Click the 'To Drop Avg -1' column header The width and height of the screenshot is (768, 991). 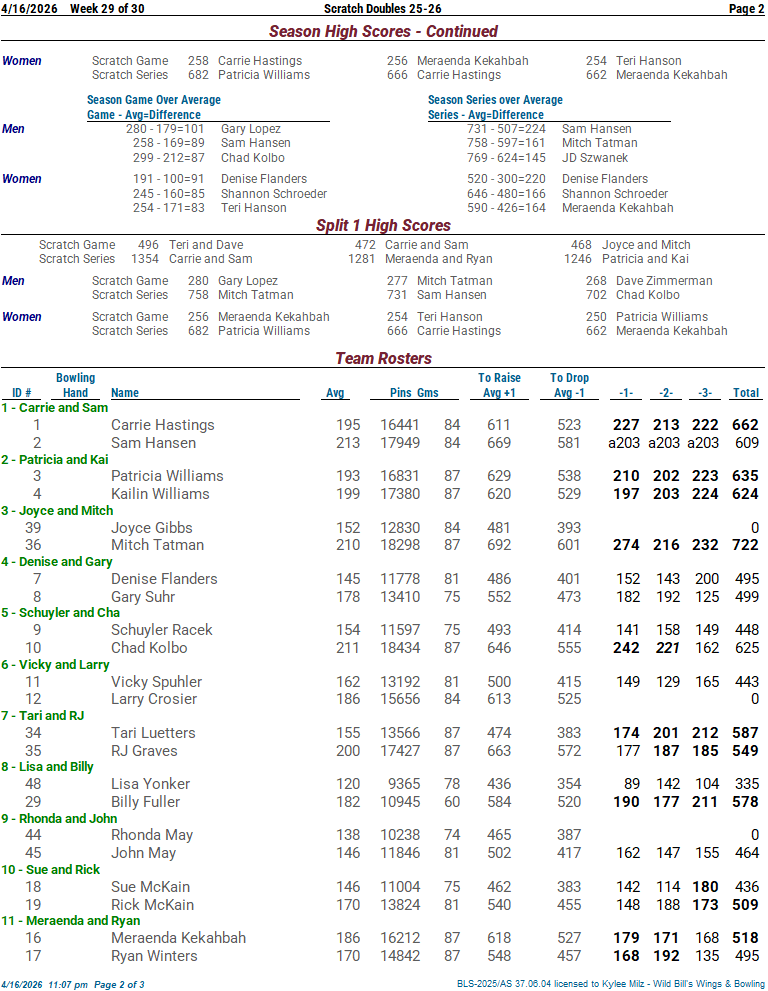(570, 386)
